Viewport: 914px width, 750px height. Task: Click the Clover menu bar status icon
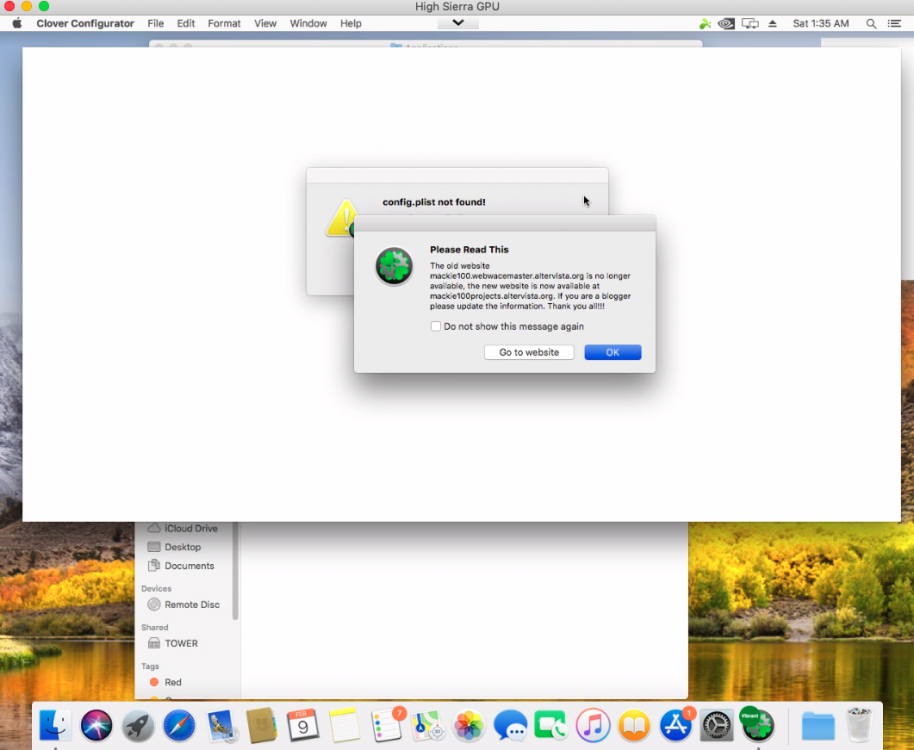tap(705, 23)
